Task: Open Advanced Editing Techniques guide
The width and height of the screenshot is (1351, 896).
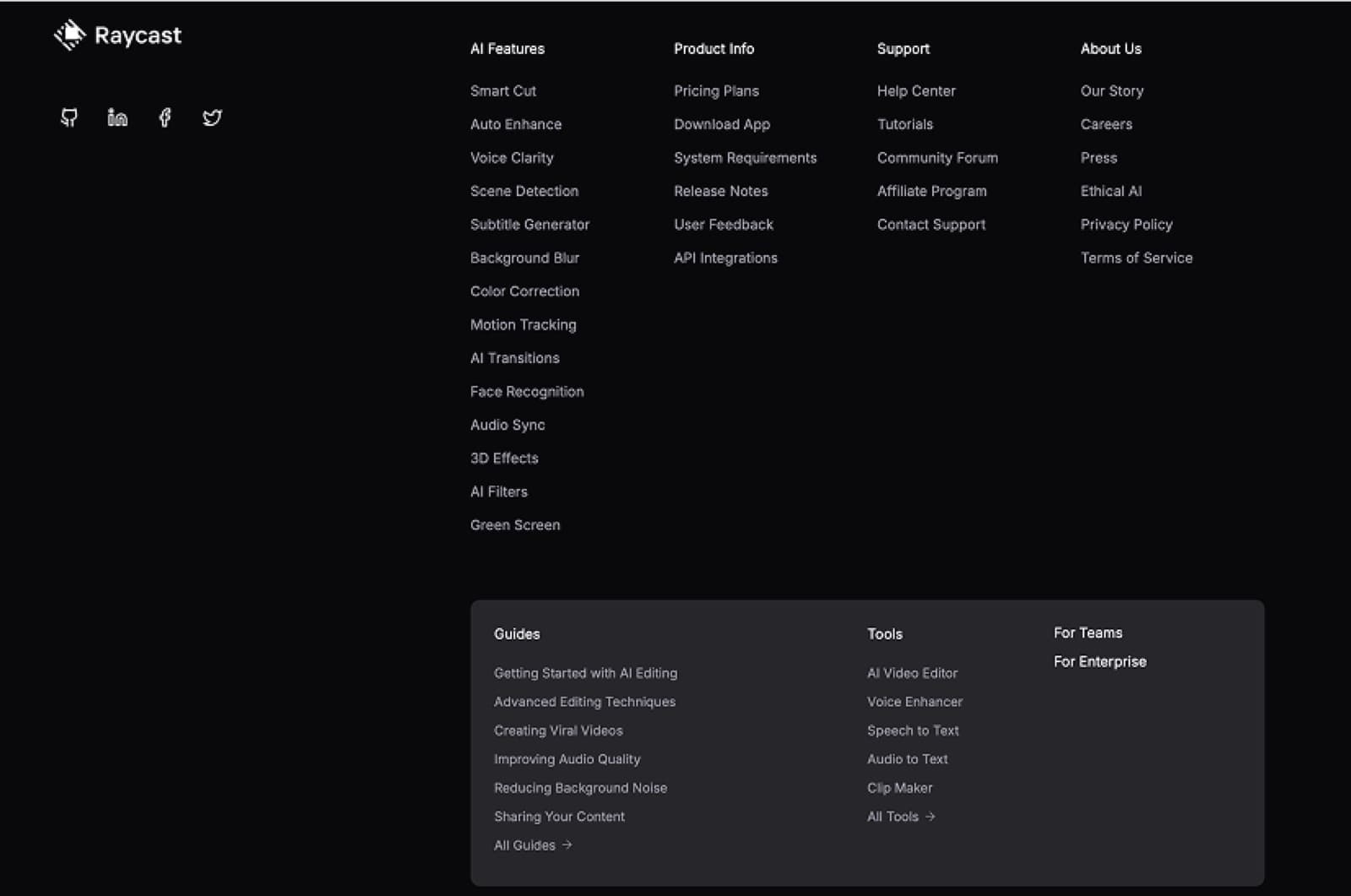Action: coord(584,702)
